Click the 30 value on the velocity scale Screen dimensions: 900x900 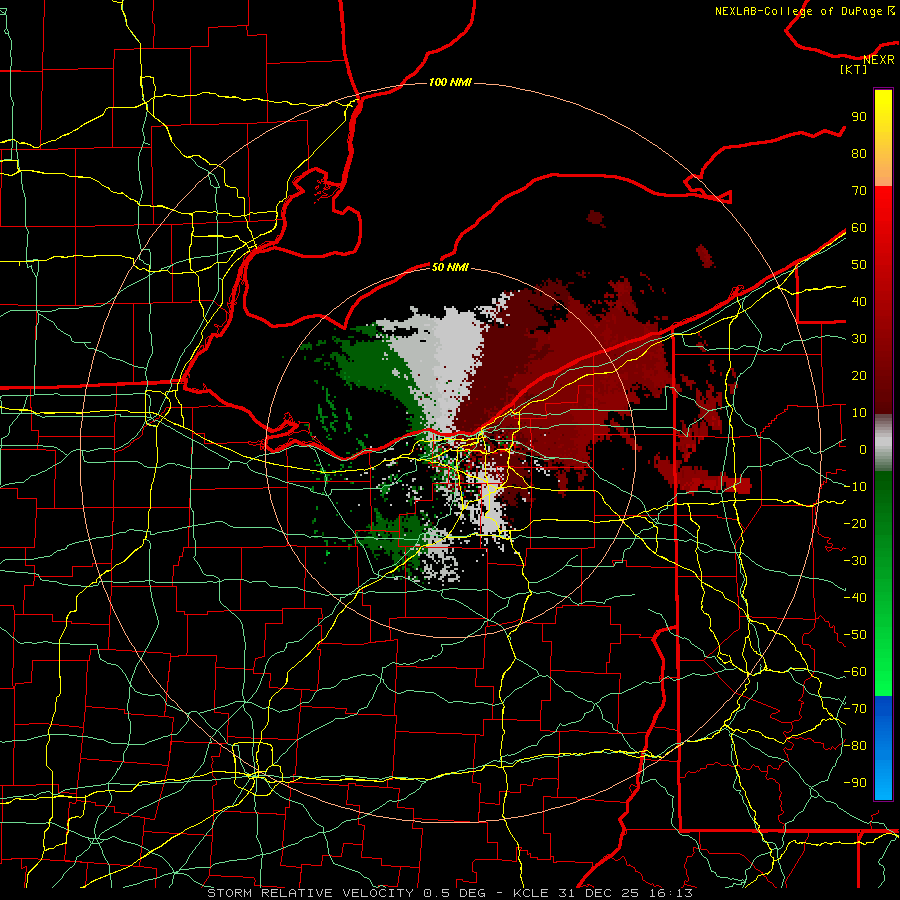click(859, 339)
